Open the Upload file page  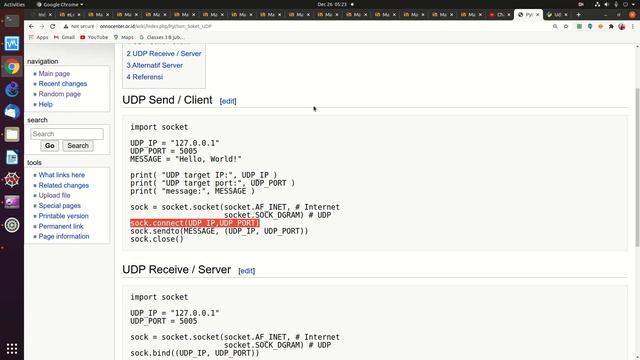(54, 196)
